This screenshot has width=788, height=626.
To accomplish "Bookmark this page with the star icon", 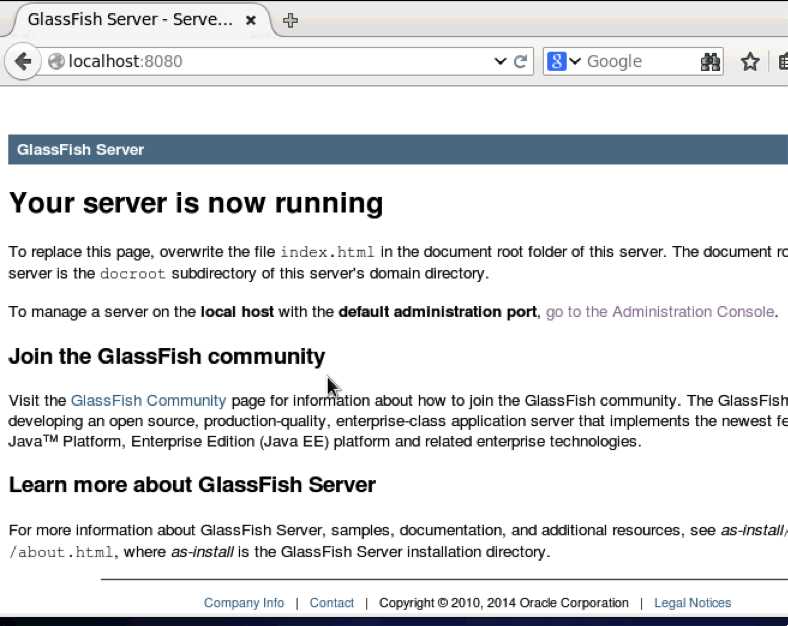I will click(x=750, y=61).
